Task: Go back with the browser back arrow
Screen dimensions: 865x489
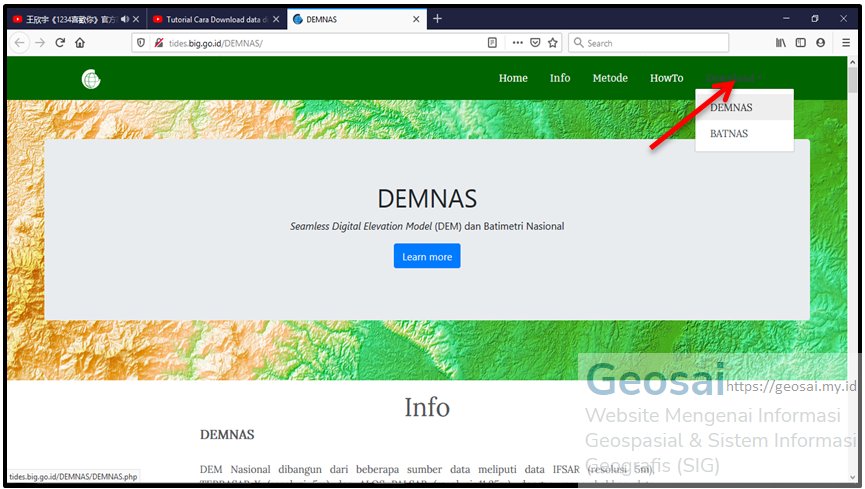Action: [20, 42]
